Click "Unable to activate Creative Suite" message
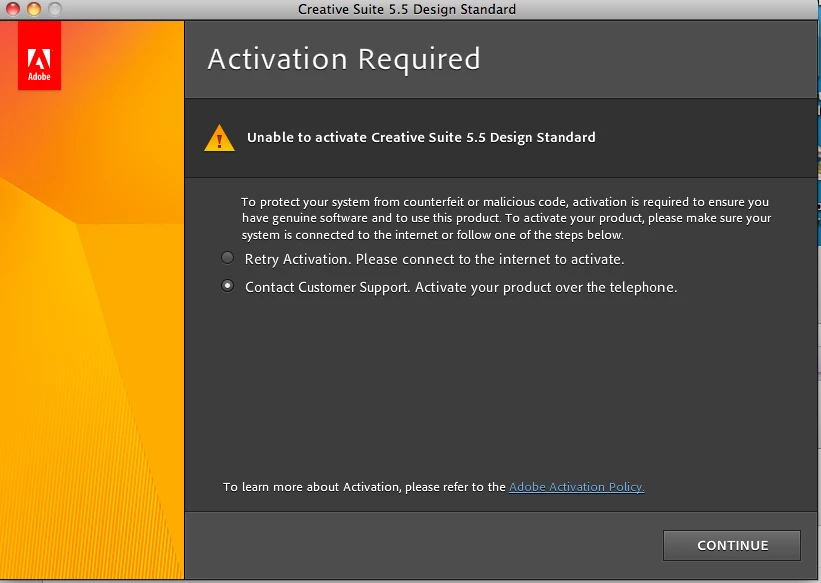Screen dimensions: 821x583 421,137
